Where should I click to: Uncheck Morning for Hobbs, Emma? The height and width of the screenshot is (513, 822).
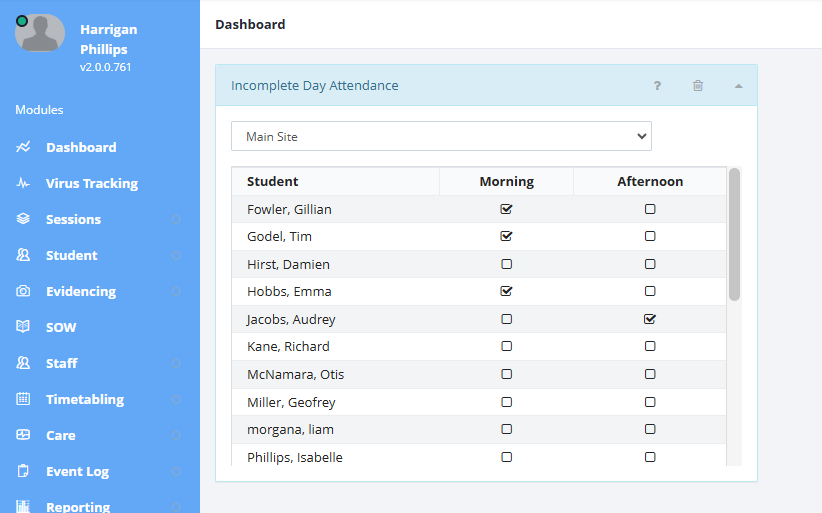point(506,291)
